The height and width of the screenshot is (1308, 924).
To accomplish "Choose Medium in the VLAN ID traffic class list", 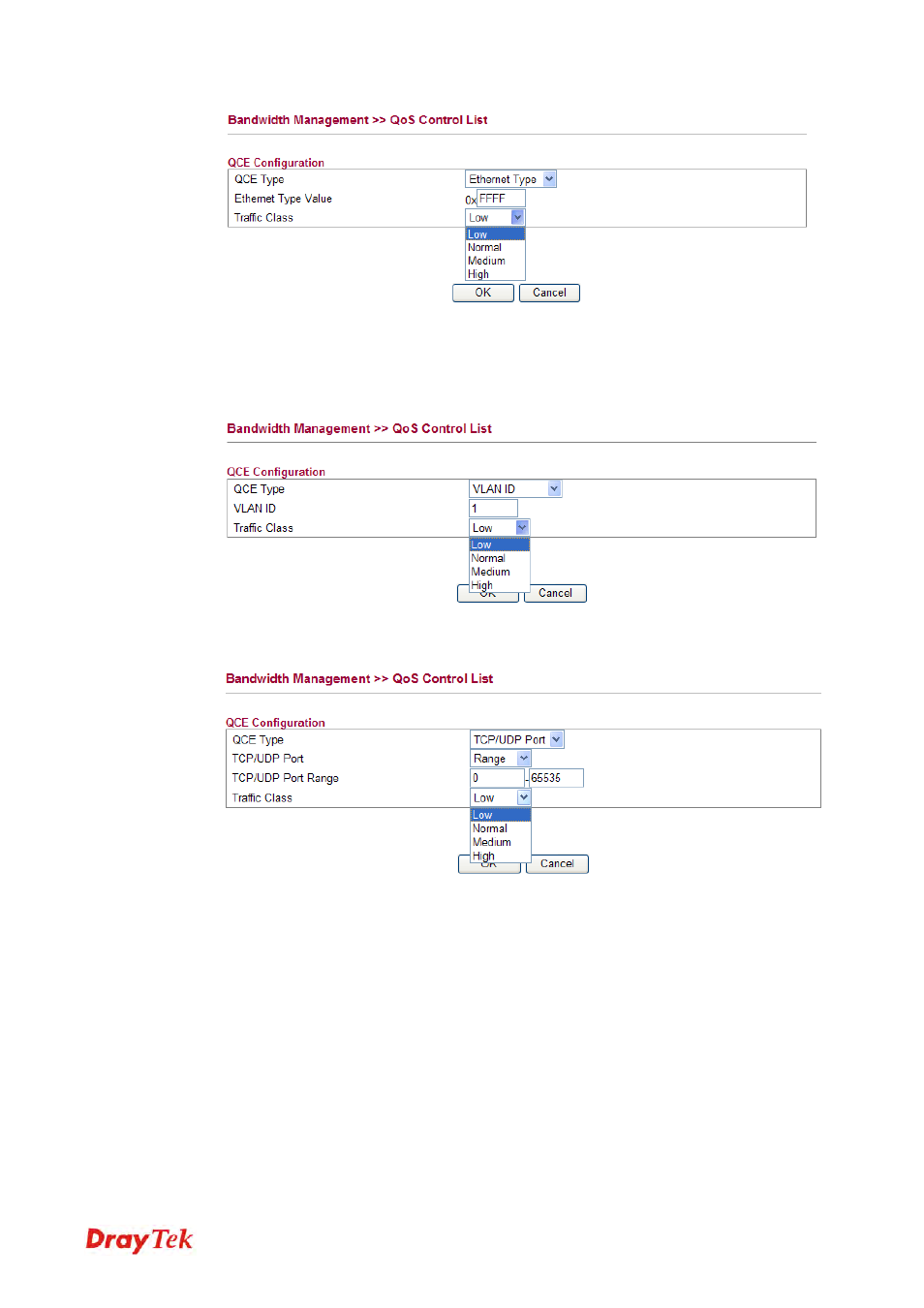I will coord(498,573).
